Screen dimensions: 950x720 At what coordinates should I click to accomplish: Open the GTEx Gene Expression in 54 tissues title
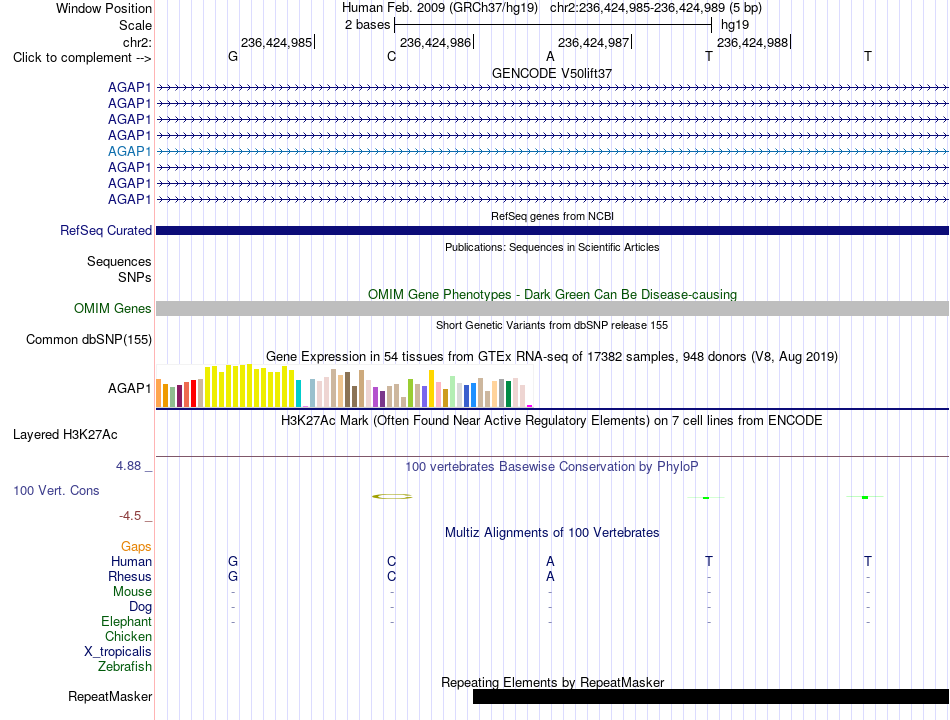(552, 356)
